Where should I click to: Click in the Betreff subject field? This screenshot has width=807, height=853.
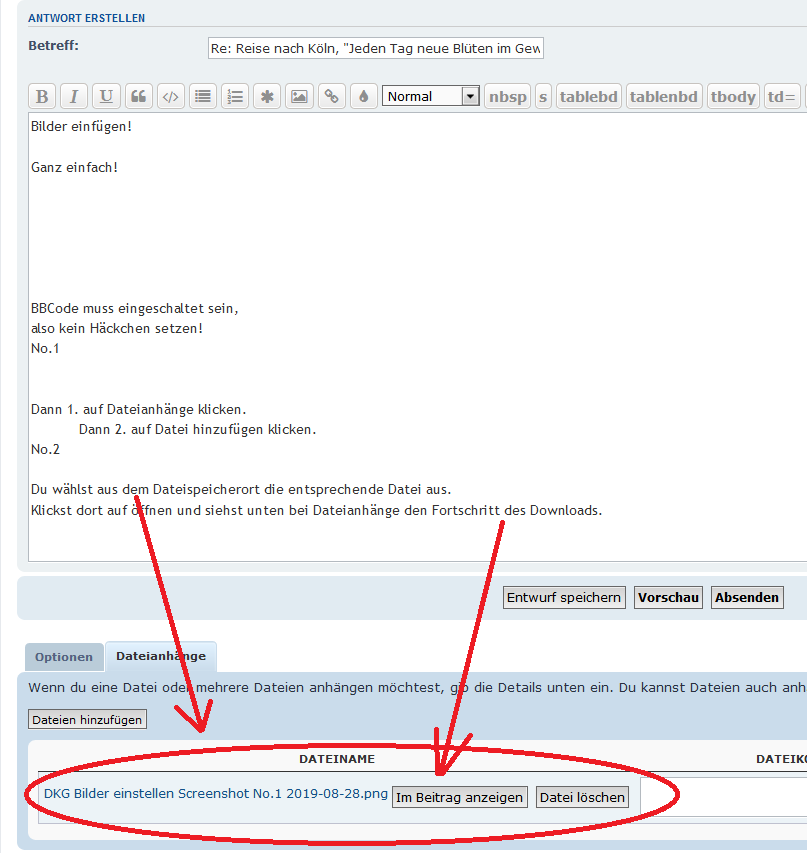(375, 49)
